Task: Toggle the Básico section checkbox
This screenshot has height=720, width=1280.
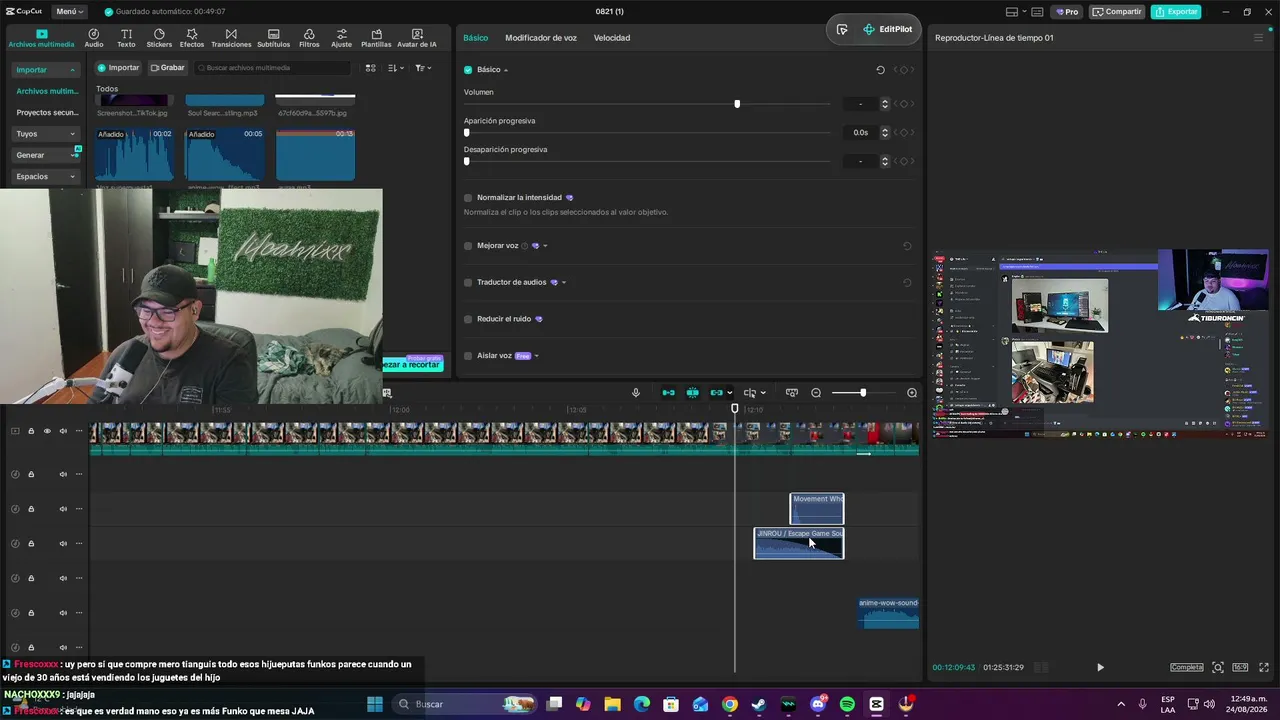Action: 468,70
